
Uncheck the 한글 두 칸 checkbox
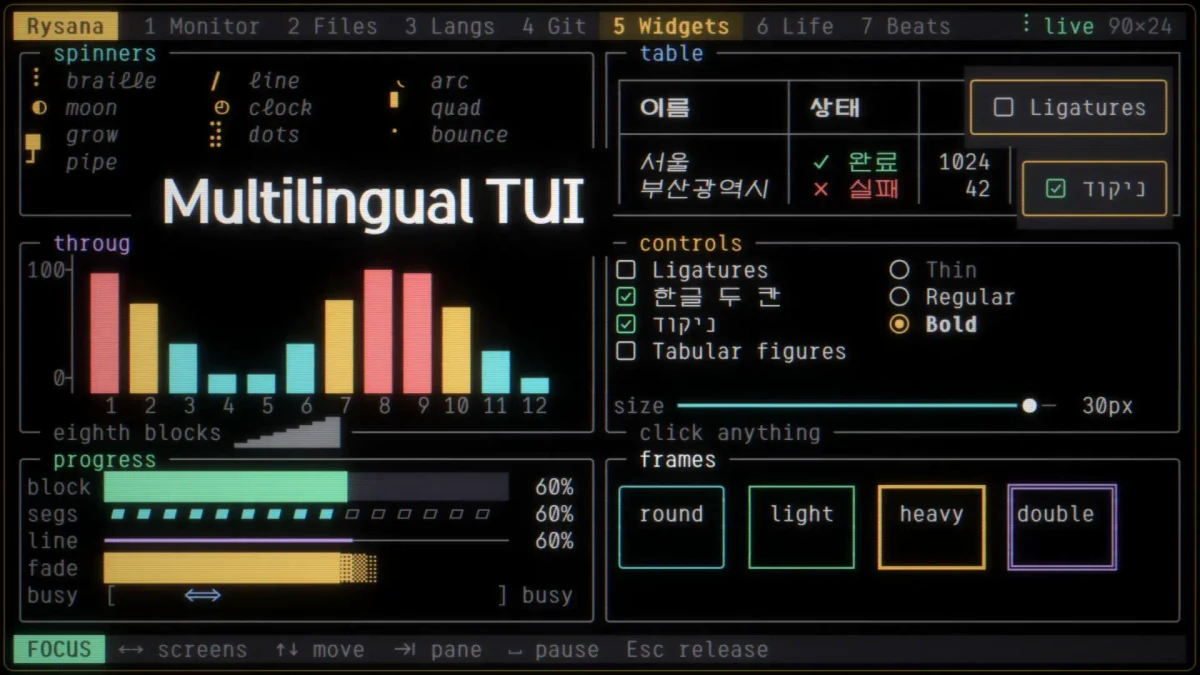click(626, 296)
